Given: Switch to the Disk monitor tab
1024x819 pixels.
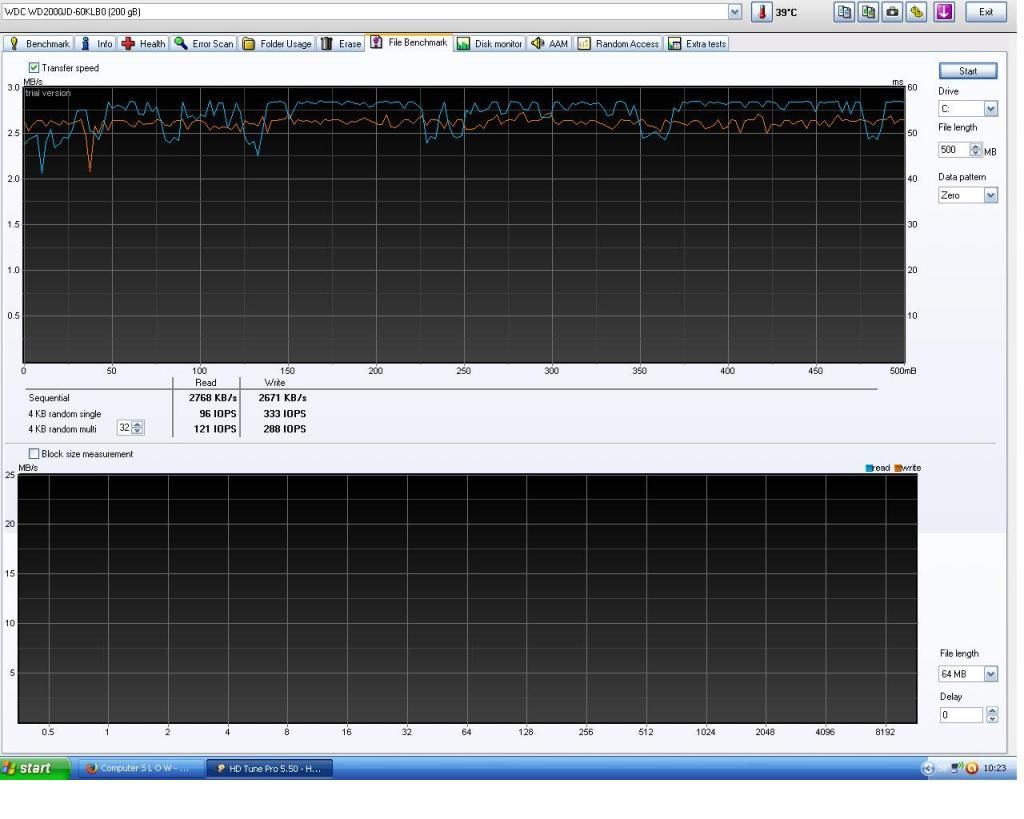Looking at the screenshot, I should 490,44.
